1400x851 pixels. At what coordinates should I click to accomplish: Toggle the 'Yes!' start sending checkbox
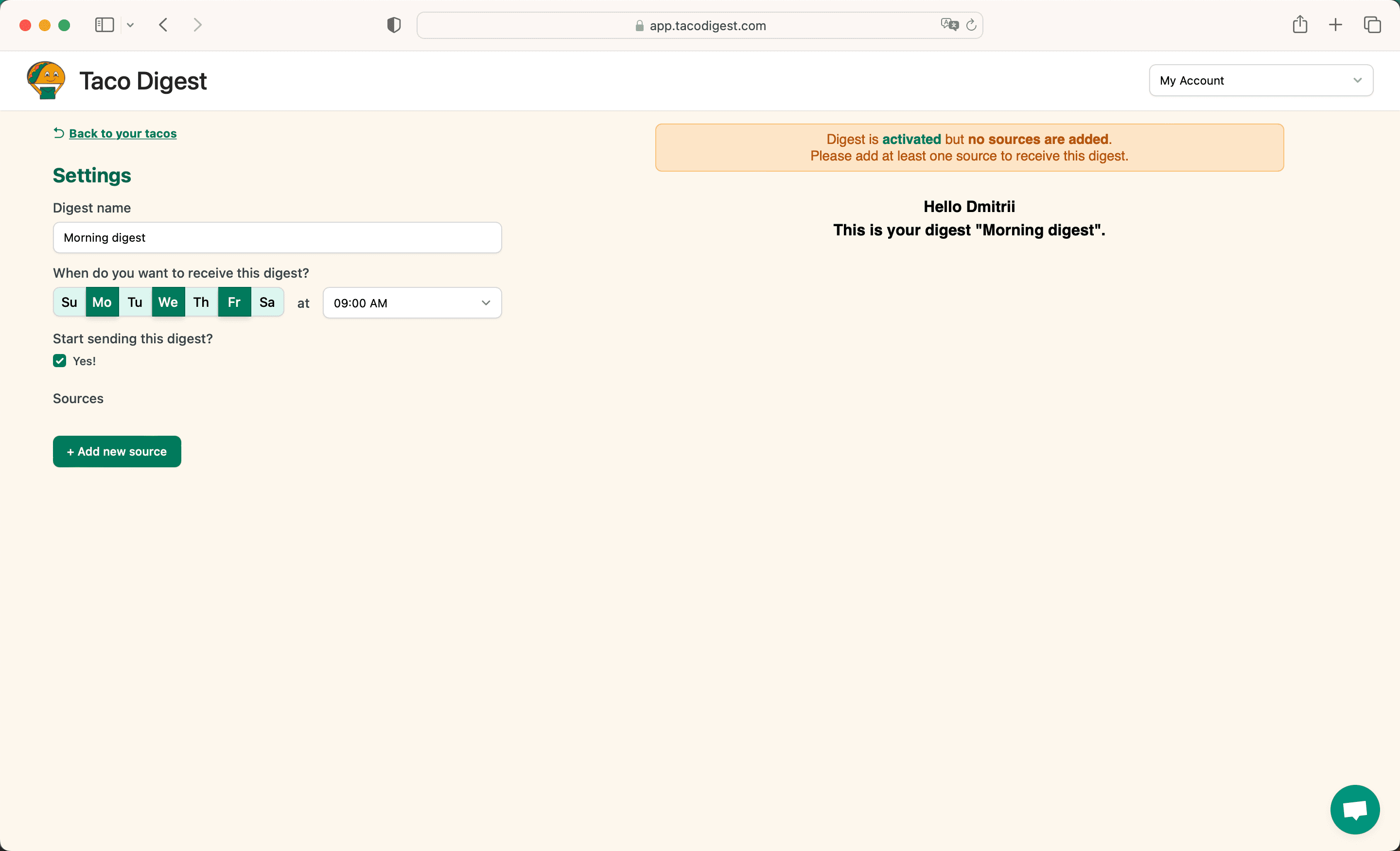click(60, 360)
